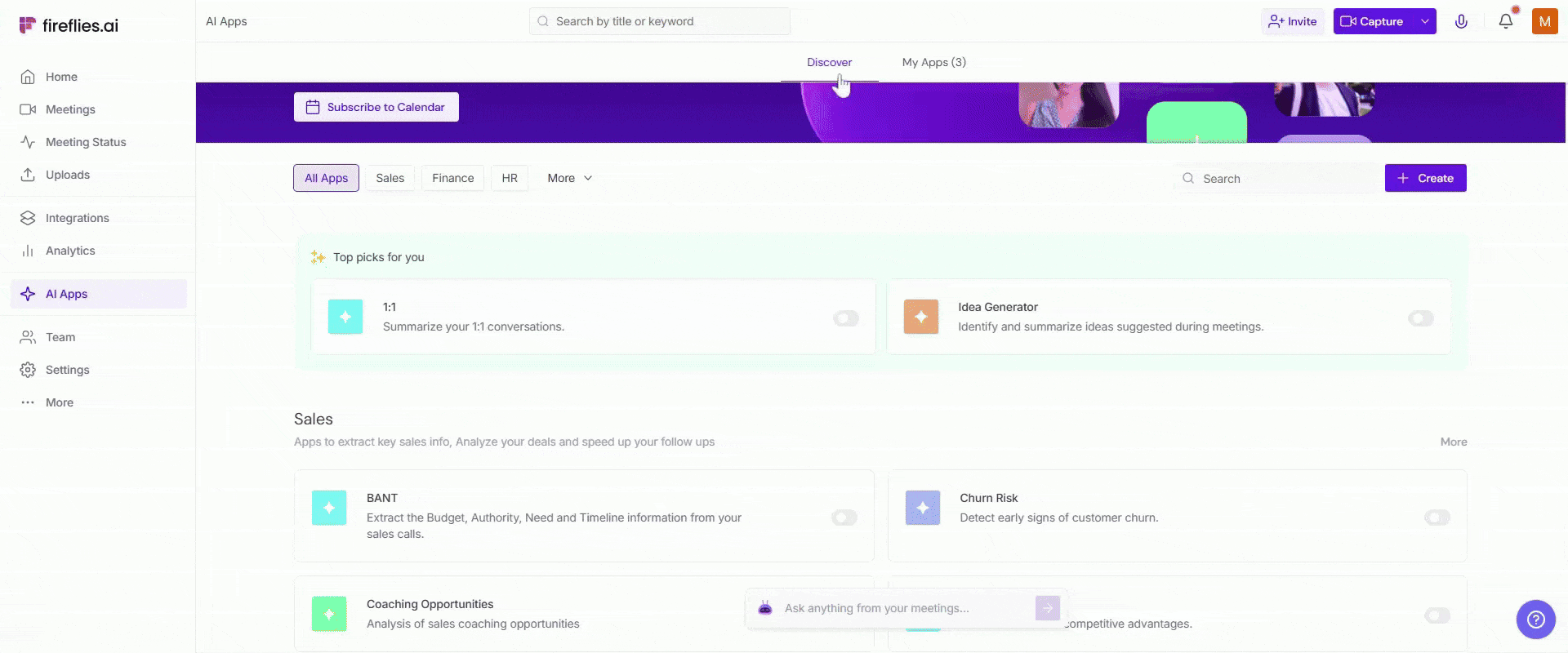Click the Invite button
Image resolution: width=1568 pixels, height=653 pixels.
click(x=1293, y=21)
